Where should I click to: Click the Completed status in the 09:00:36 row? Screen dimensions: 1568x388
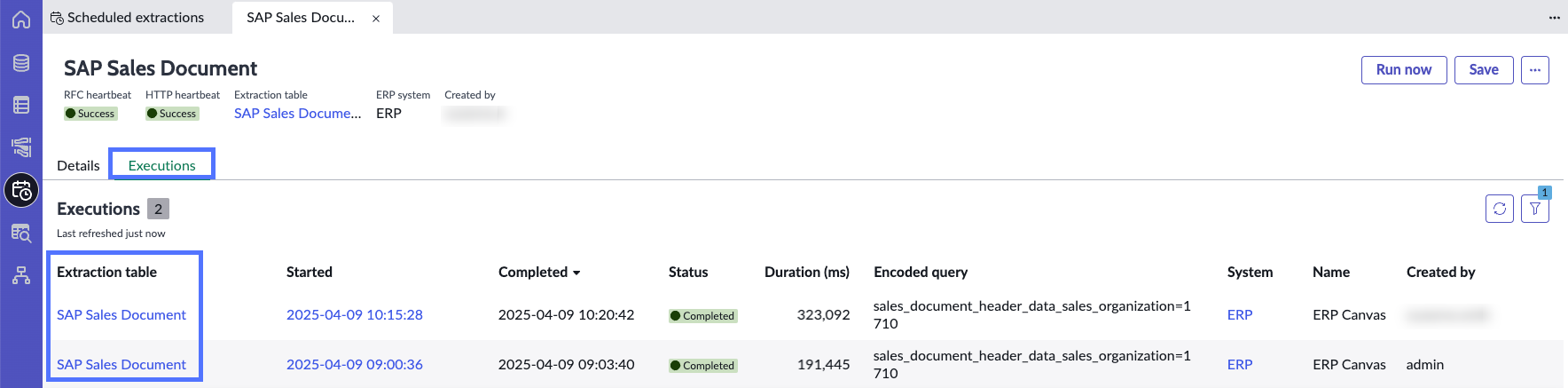click(702, 365)
